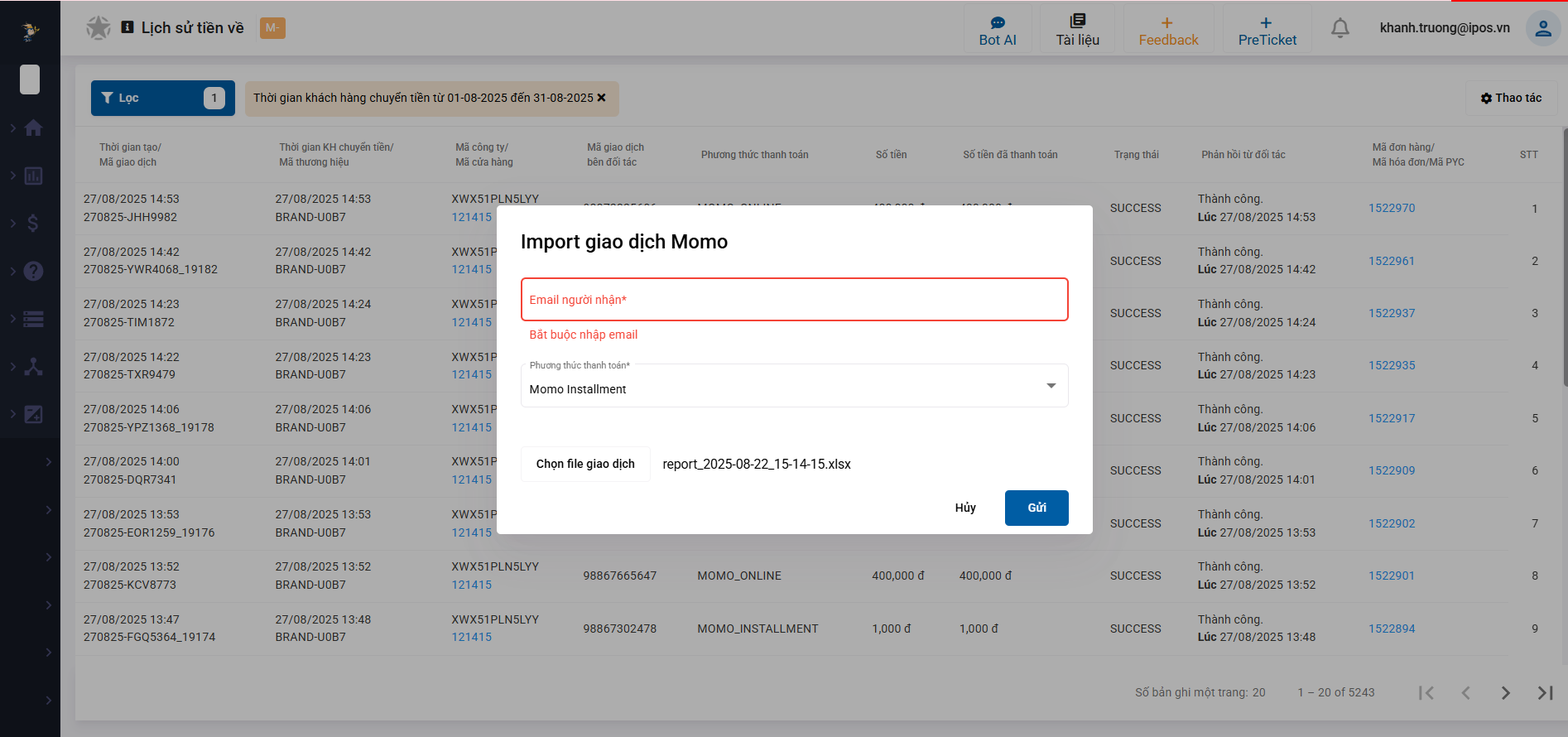This screenshot has height=737, width=1568.
Task: Open order link 1522894
Action: click(x=1392, y=629)
